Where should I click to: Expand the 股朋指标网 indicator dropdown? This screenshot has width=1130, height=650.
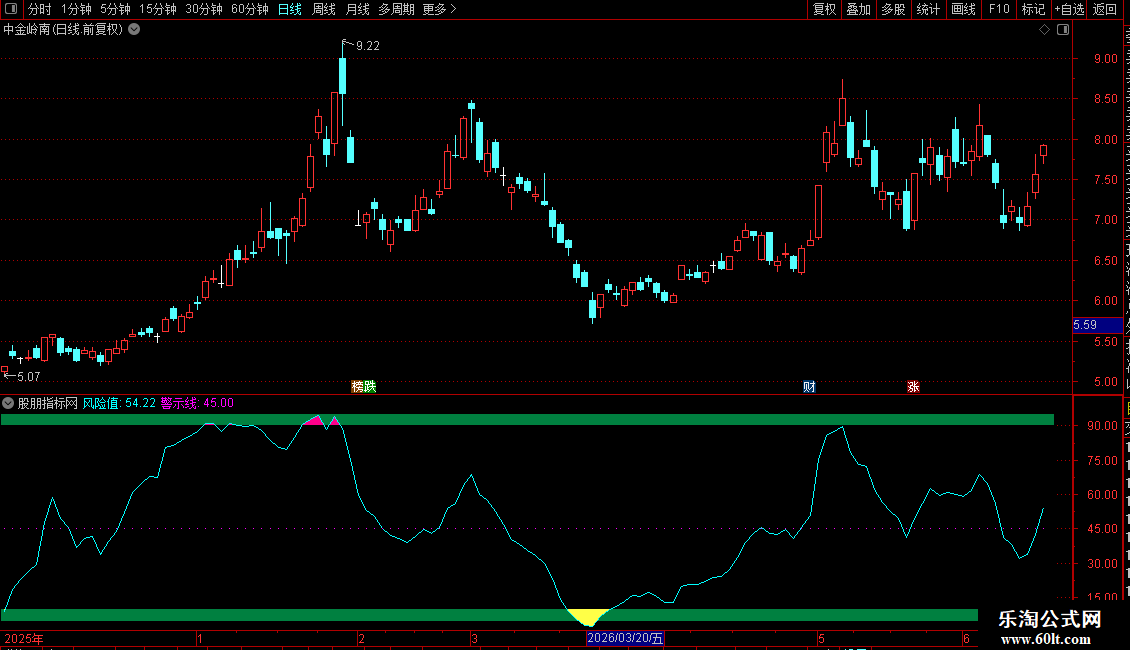[8, 403]
